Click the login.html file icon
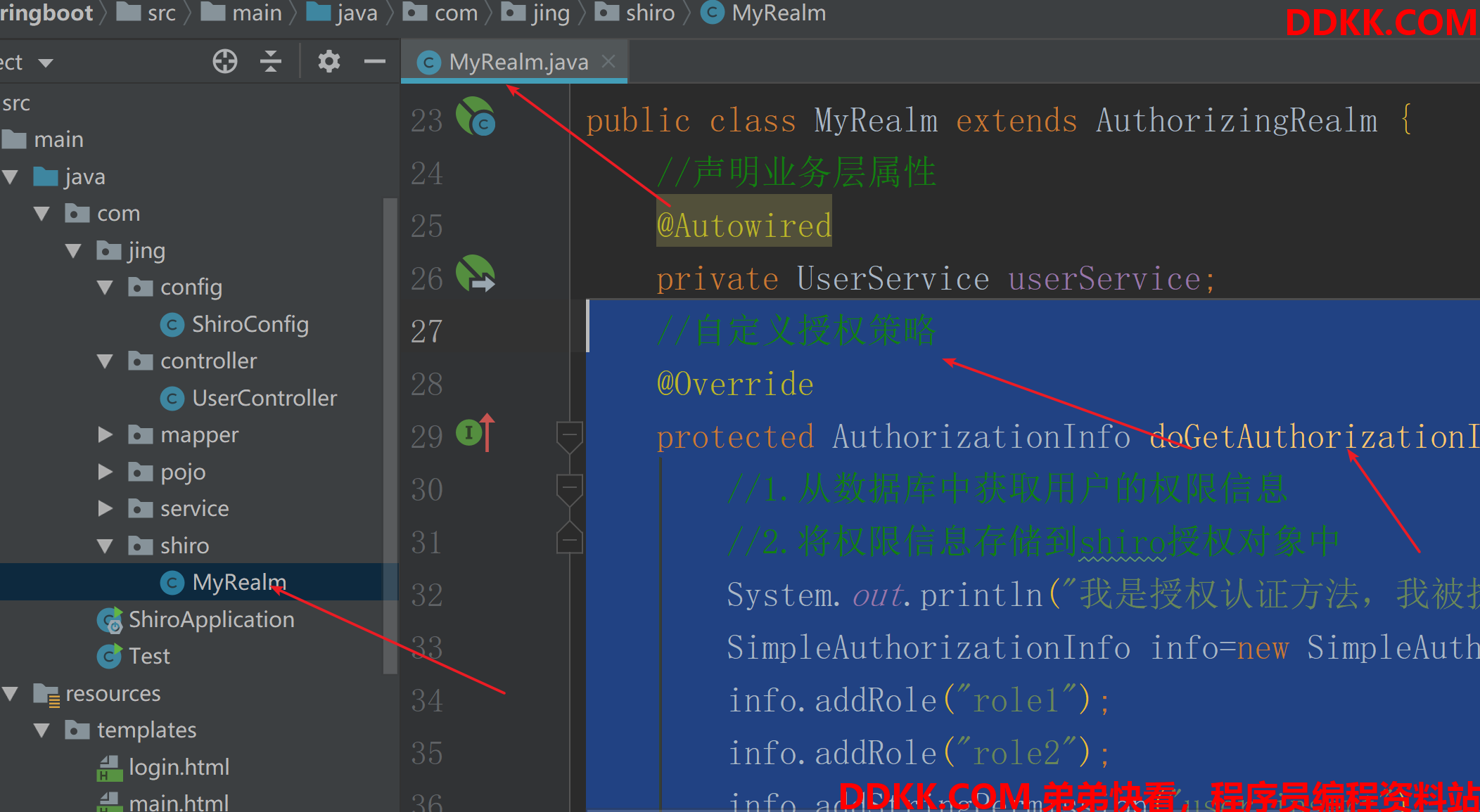 tap(109, 768)
